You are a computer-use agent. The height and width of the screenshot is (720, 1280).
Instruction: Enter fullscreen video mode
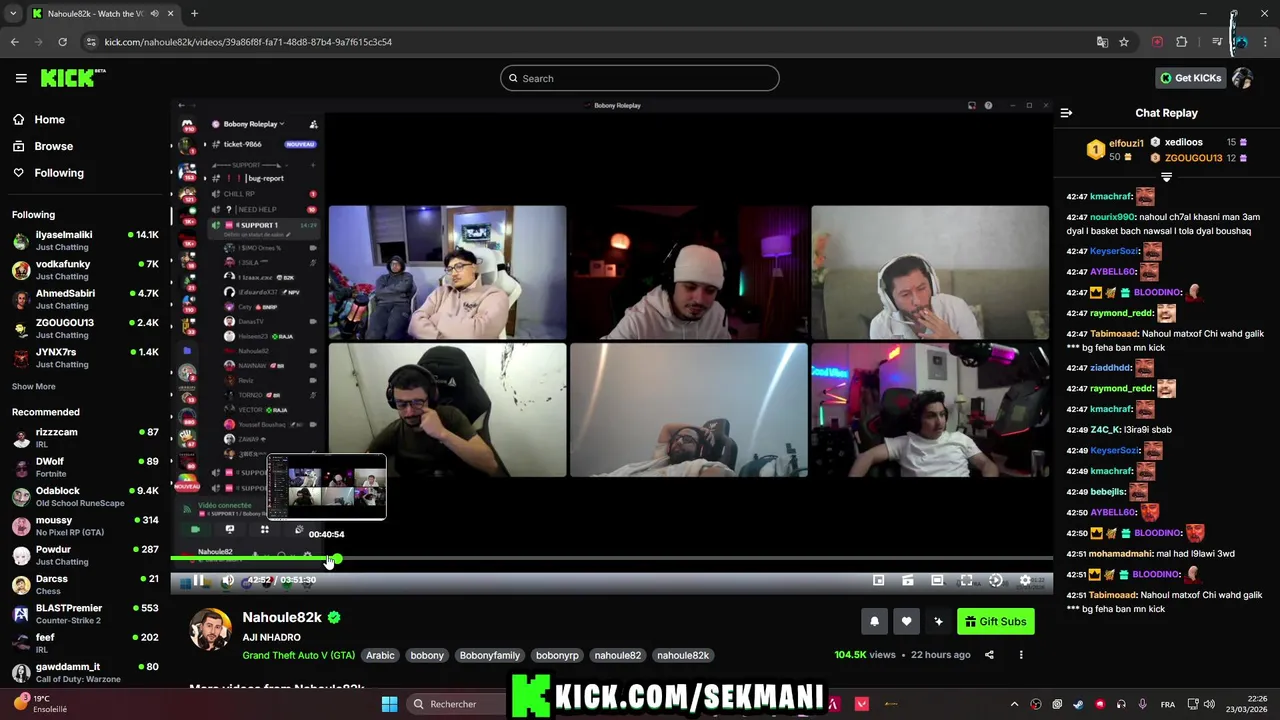[x=966, y=580]
